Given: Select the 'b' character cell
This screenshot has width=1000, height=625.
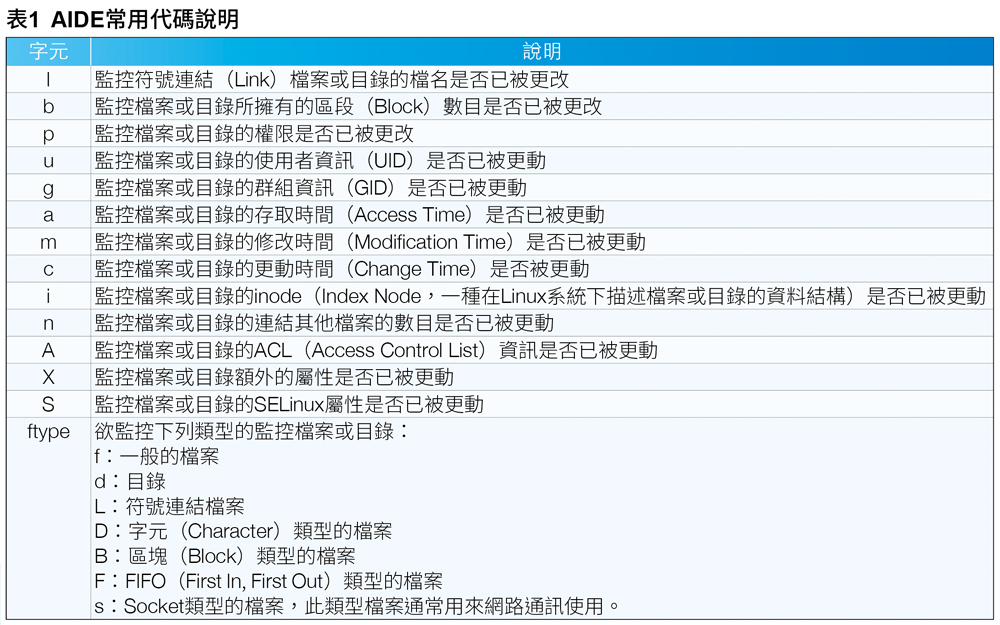Looking at the screenshot, I should [x=48, y=107].
